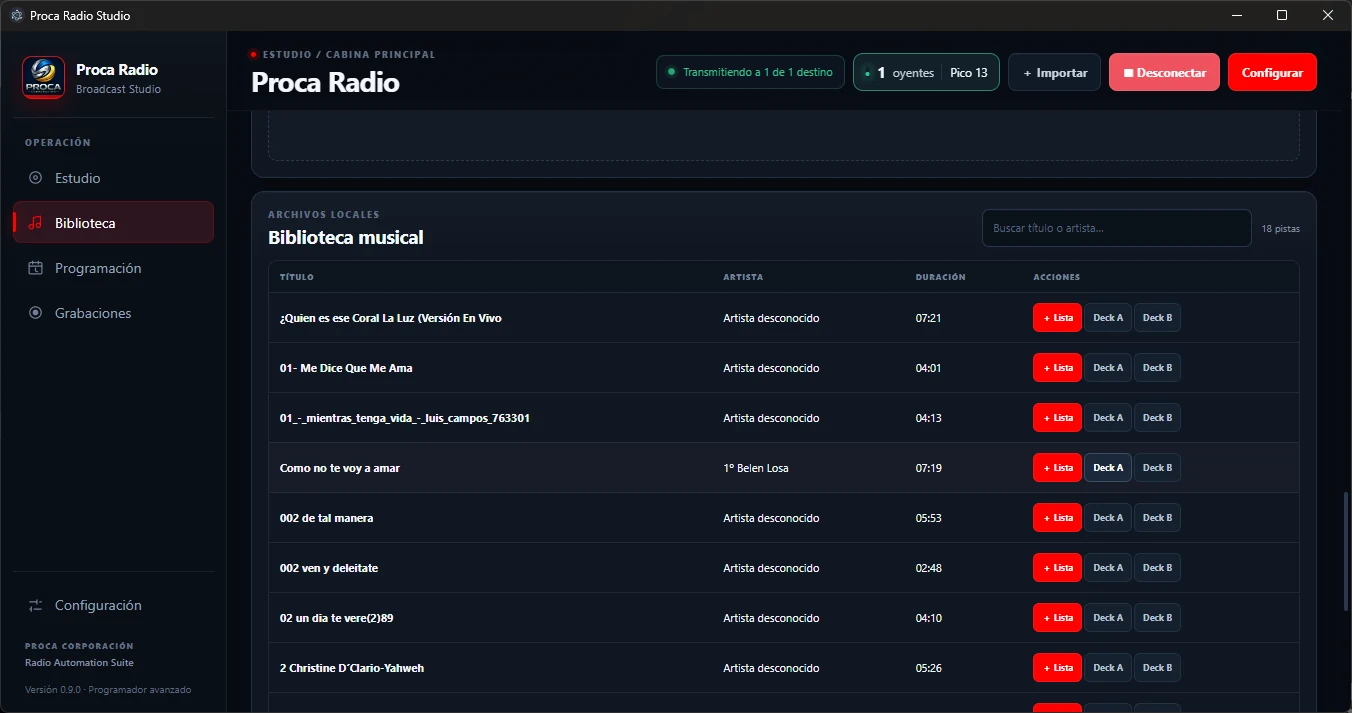
Task: Click the transmission status indicator
Action: pos(750,72)
